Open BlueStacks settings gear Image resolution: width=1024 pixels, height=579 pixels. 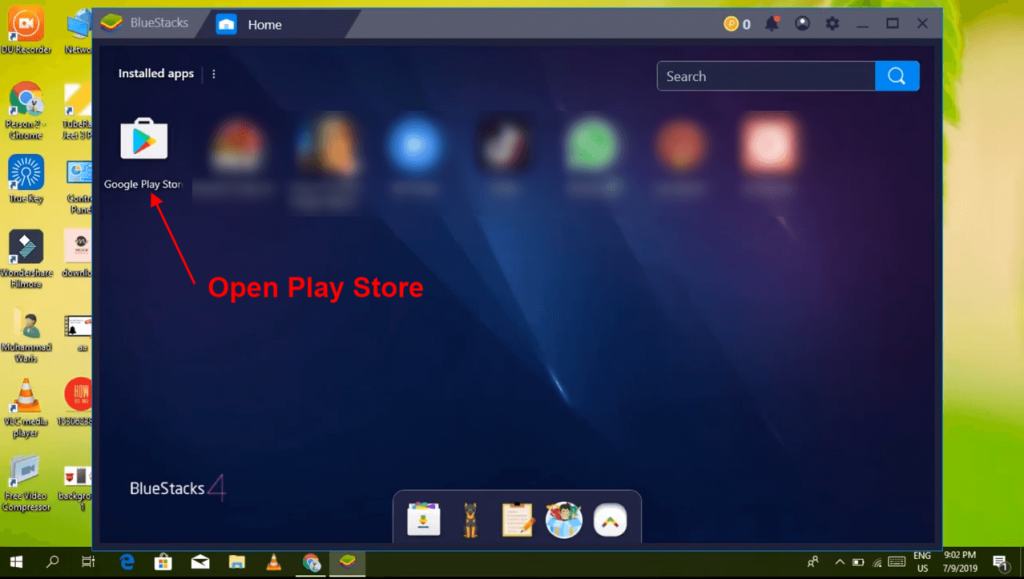pyautogui.click(x=832, y=23)
